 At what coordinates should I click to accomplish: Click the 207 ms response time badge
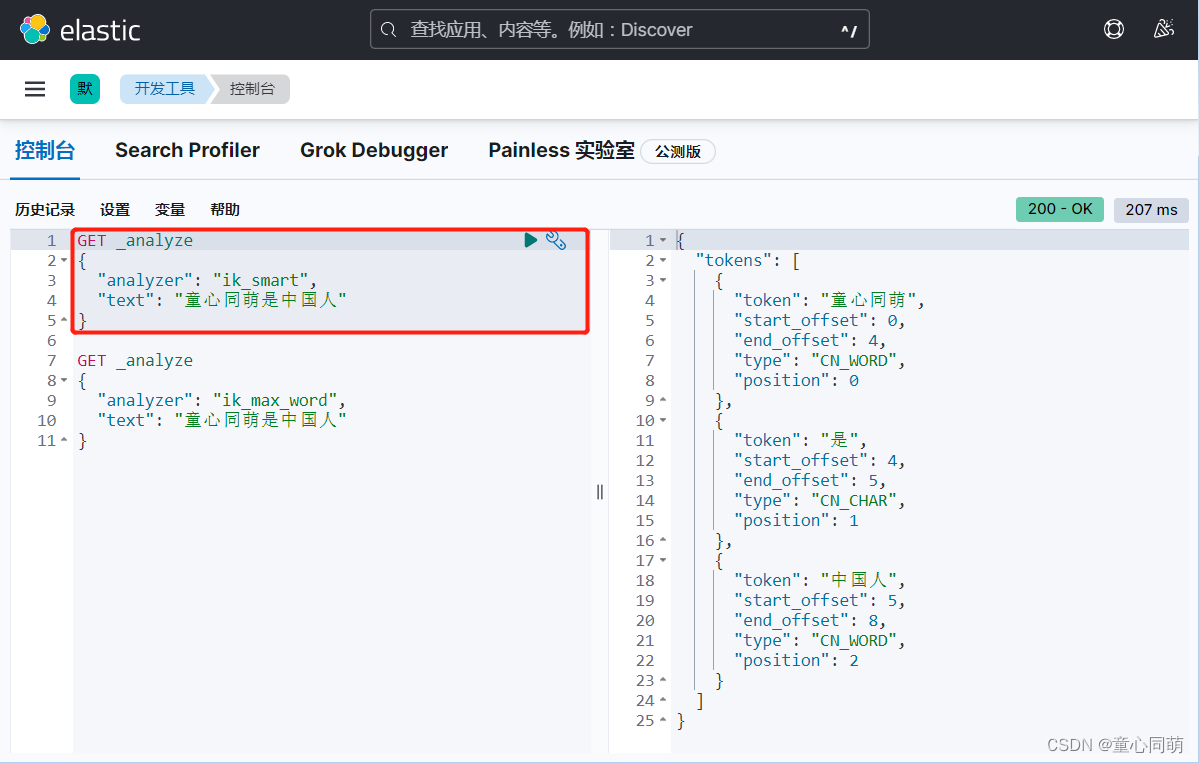[1151, 209]
